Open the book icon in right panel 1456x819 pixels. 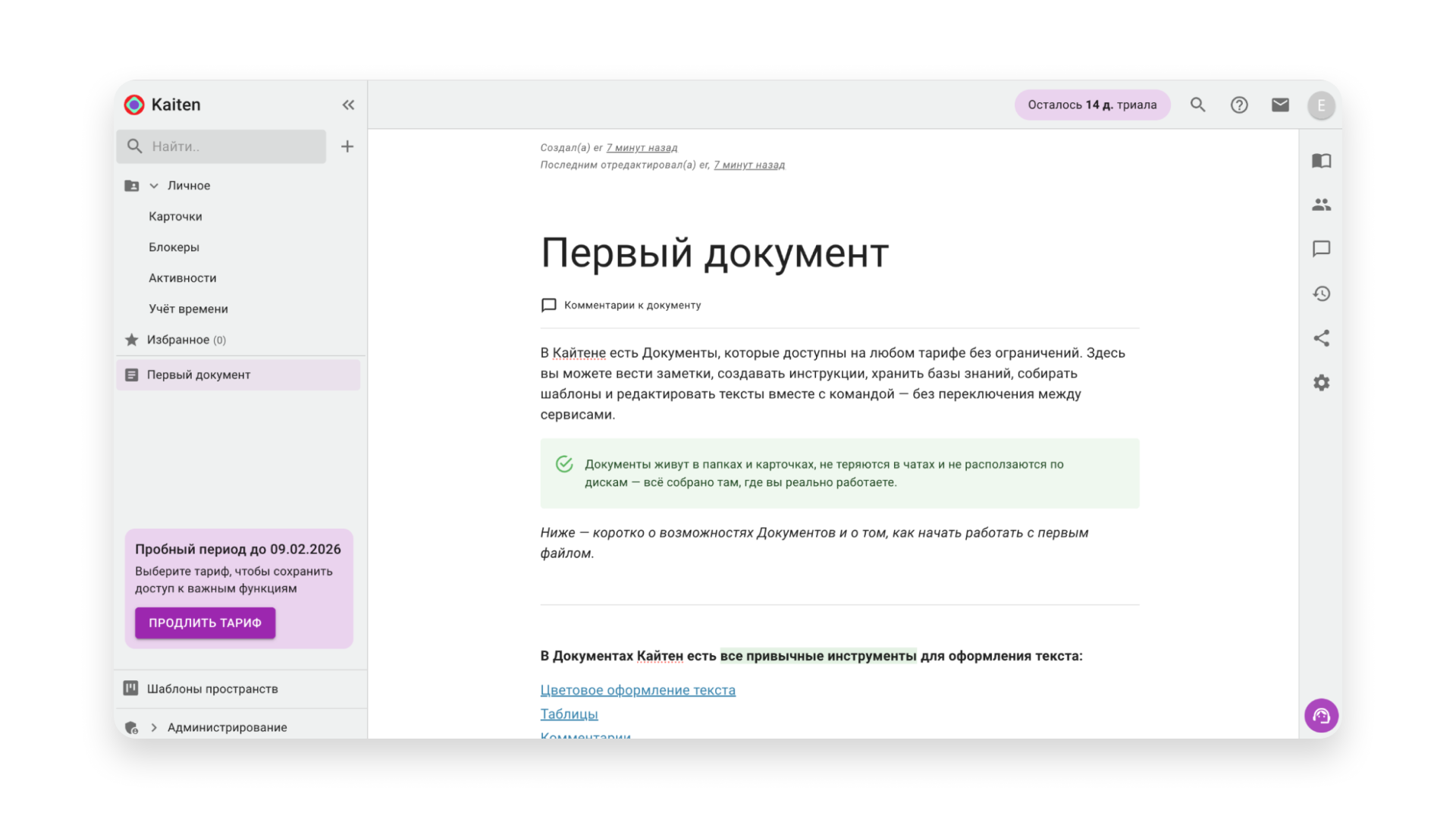(1322, 161)
